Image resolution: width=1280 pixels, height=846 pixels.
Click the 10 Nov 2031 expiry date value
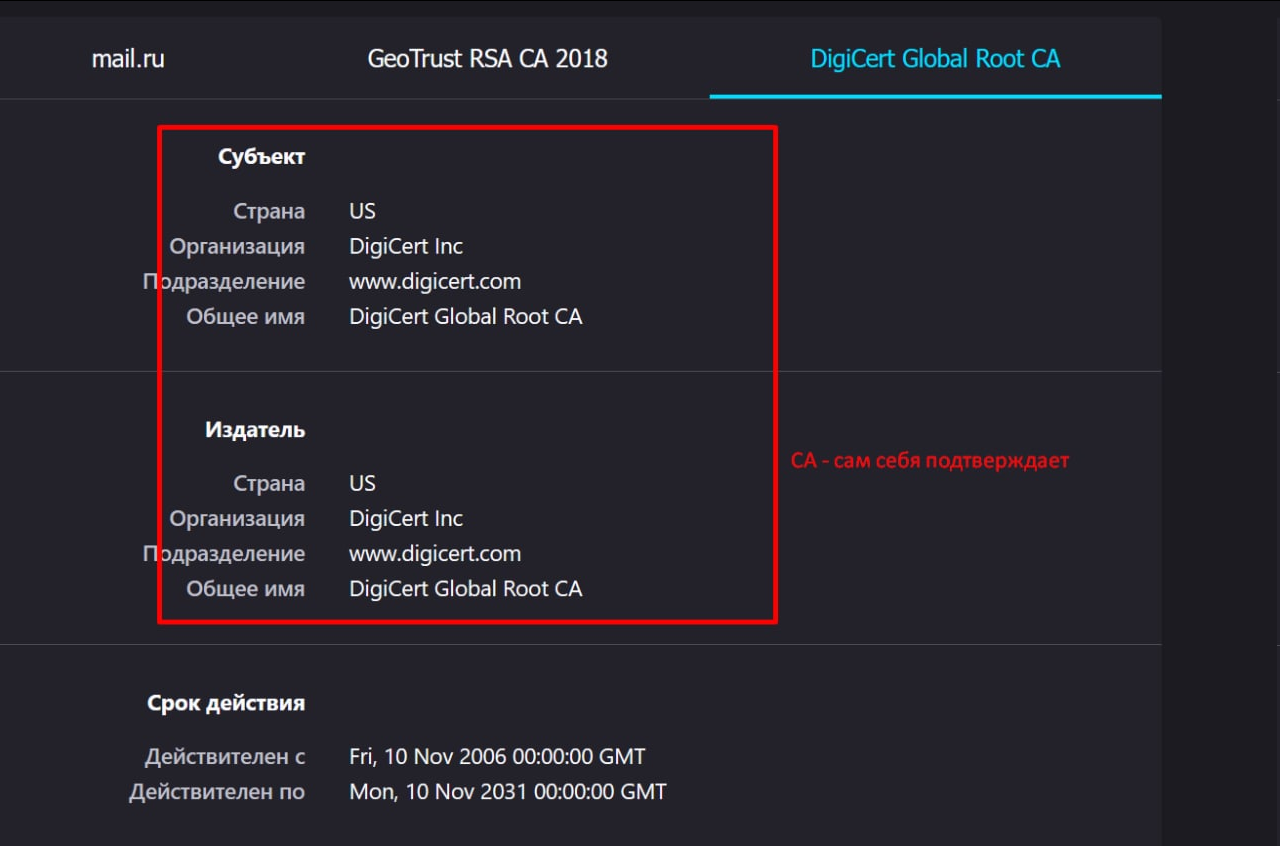tap(507, 792)
